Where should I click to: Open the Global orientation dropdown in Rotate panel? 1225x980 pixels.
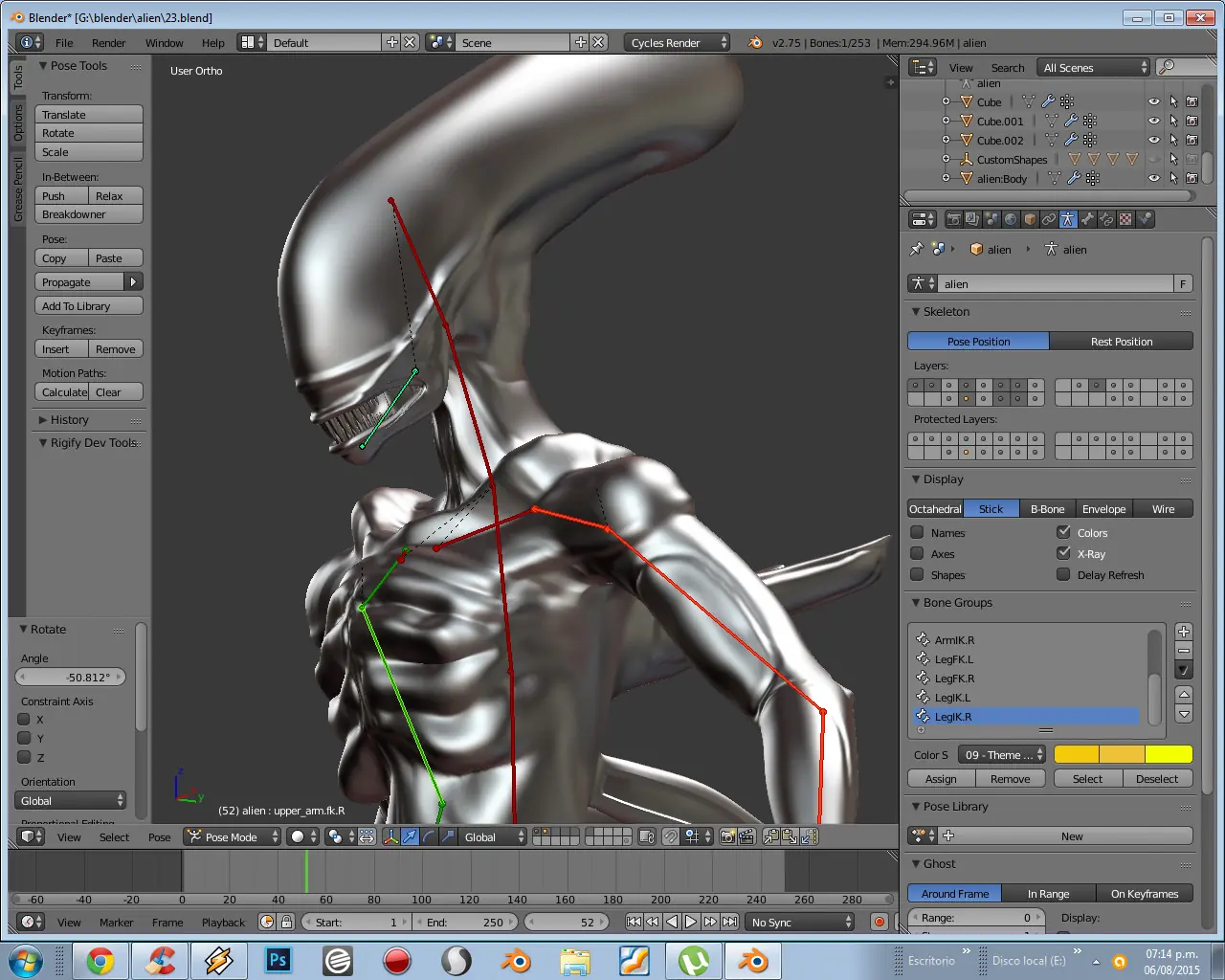point(71,800)
